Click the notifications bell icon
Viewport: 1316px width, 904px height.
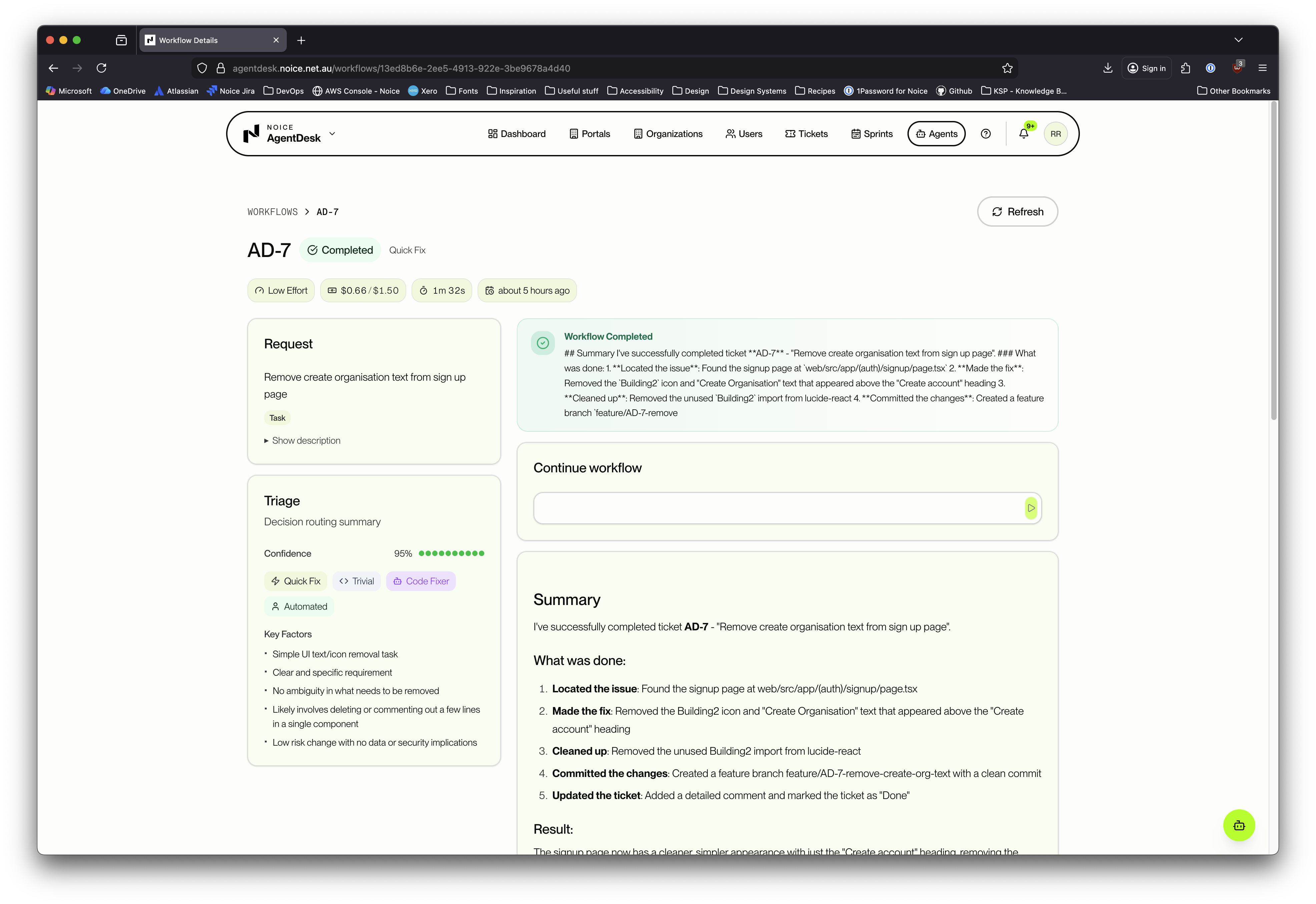coord(1024,134)
